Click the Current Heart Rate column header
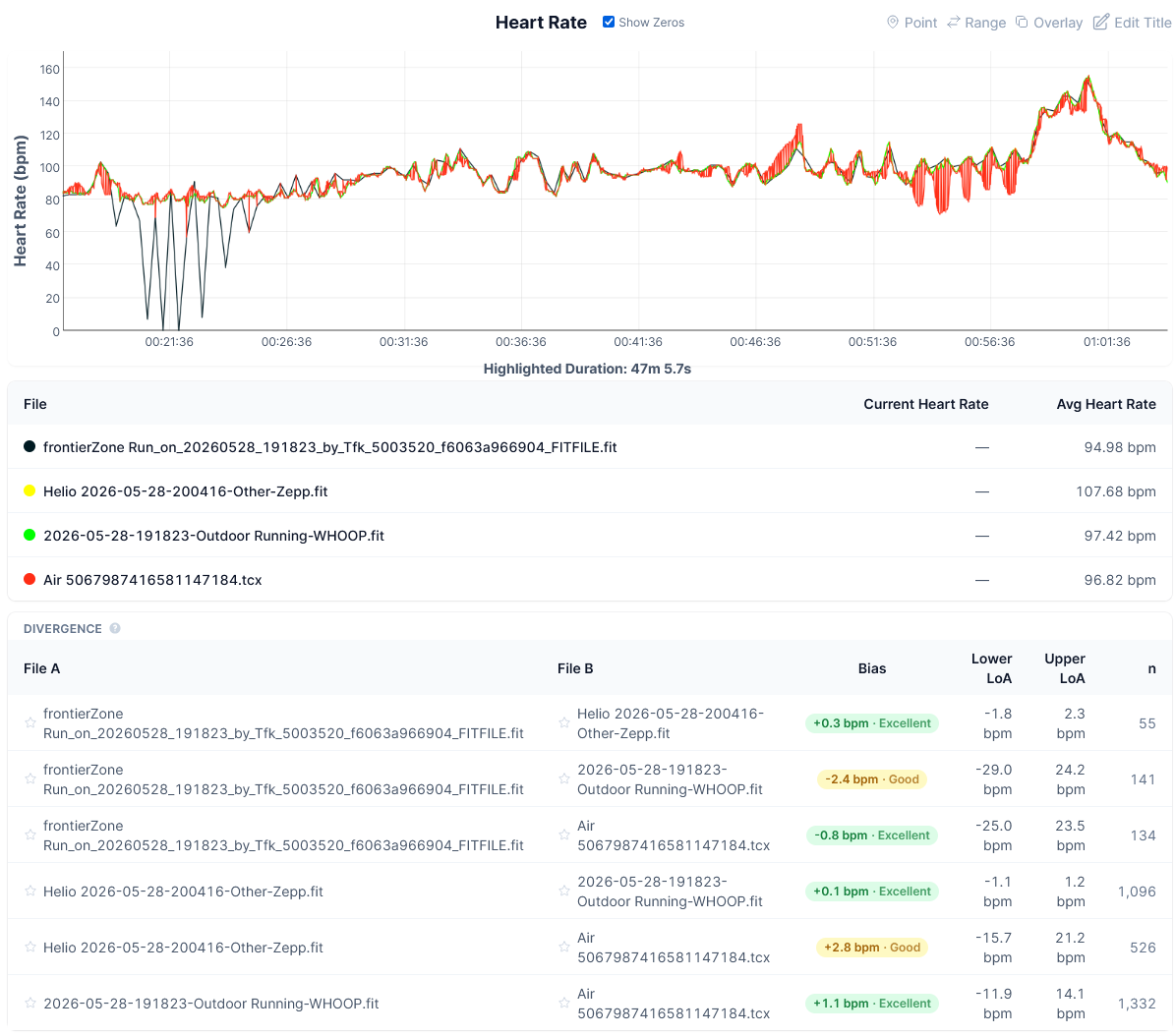Viewport: 1175px width, 1036px height. coord(925,404)
